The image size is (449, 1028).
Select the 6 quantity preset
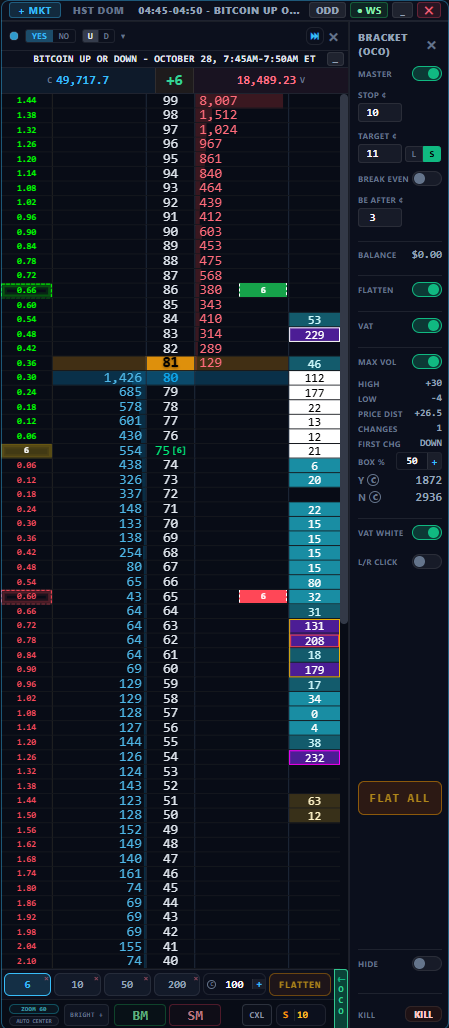point(28,984)
